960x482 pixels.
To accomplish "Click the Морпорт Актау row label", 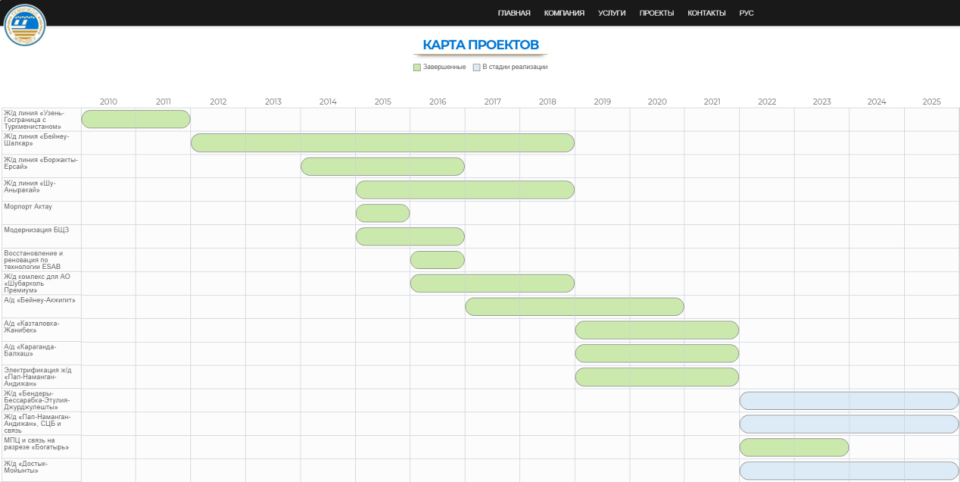I will [28, 206].
